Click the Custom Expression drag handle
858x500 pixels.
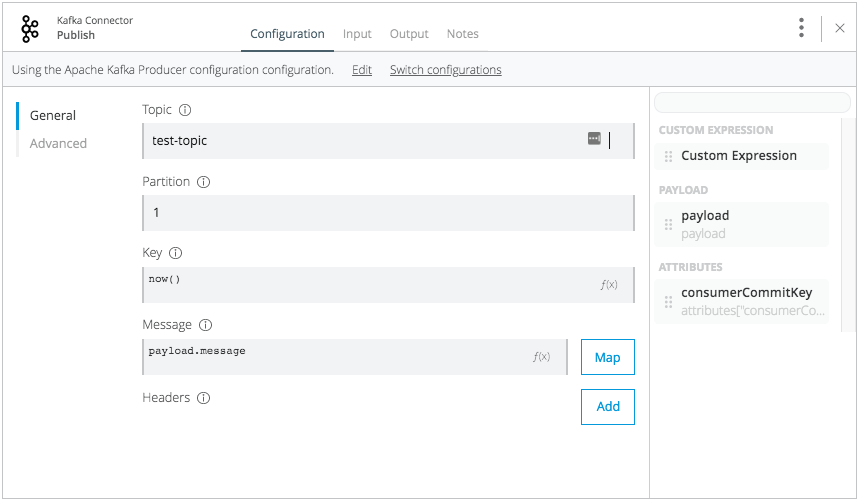click(x=668, y=156)
